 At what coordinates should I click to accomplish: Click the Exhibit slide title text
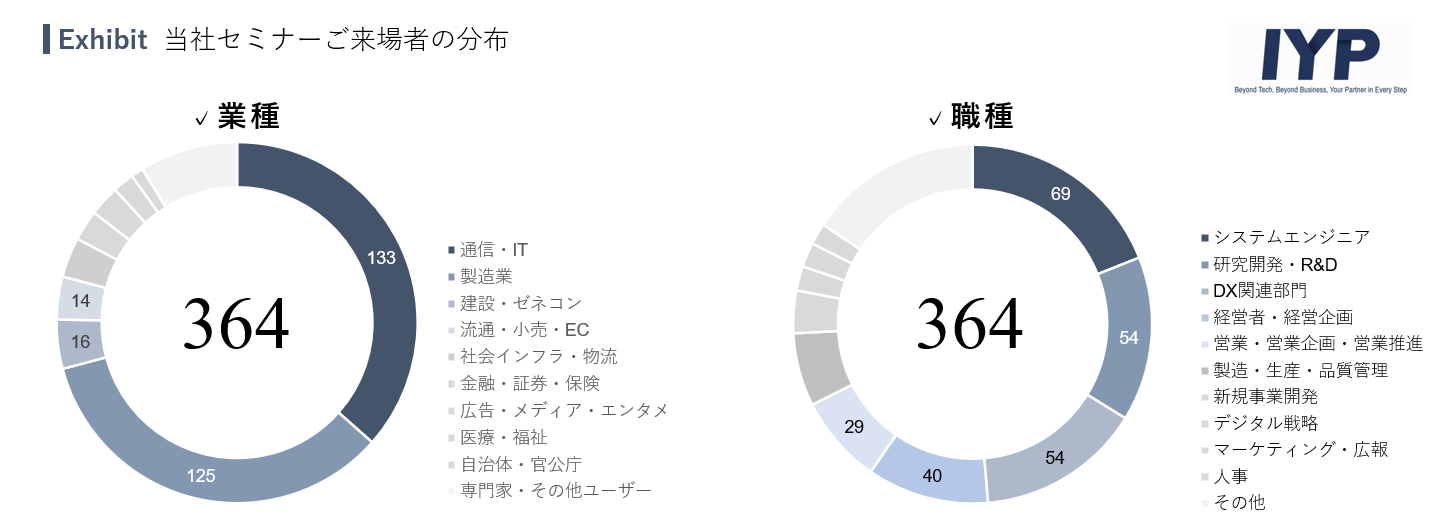(x=283, y=40)
